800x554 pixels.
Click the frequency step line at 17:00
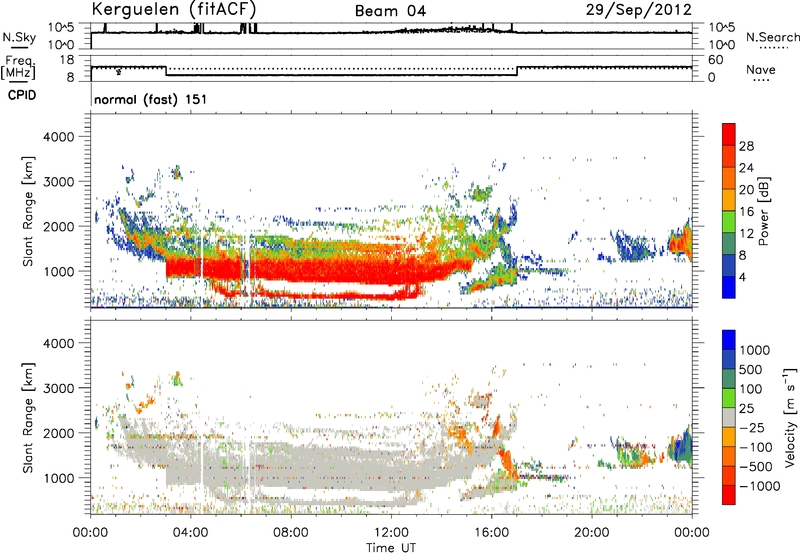pyautogui.click(x=517, y=71)
